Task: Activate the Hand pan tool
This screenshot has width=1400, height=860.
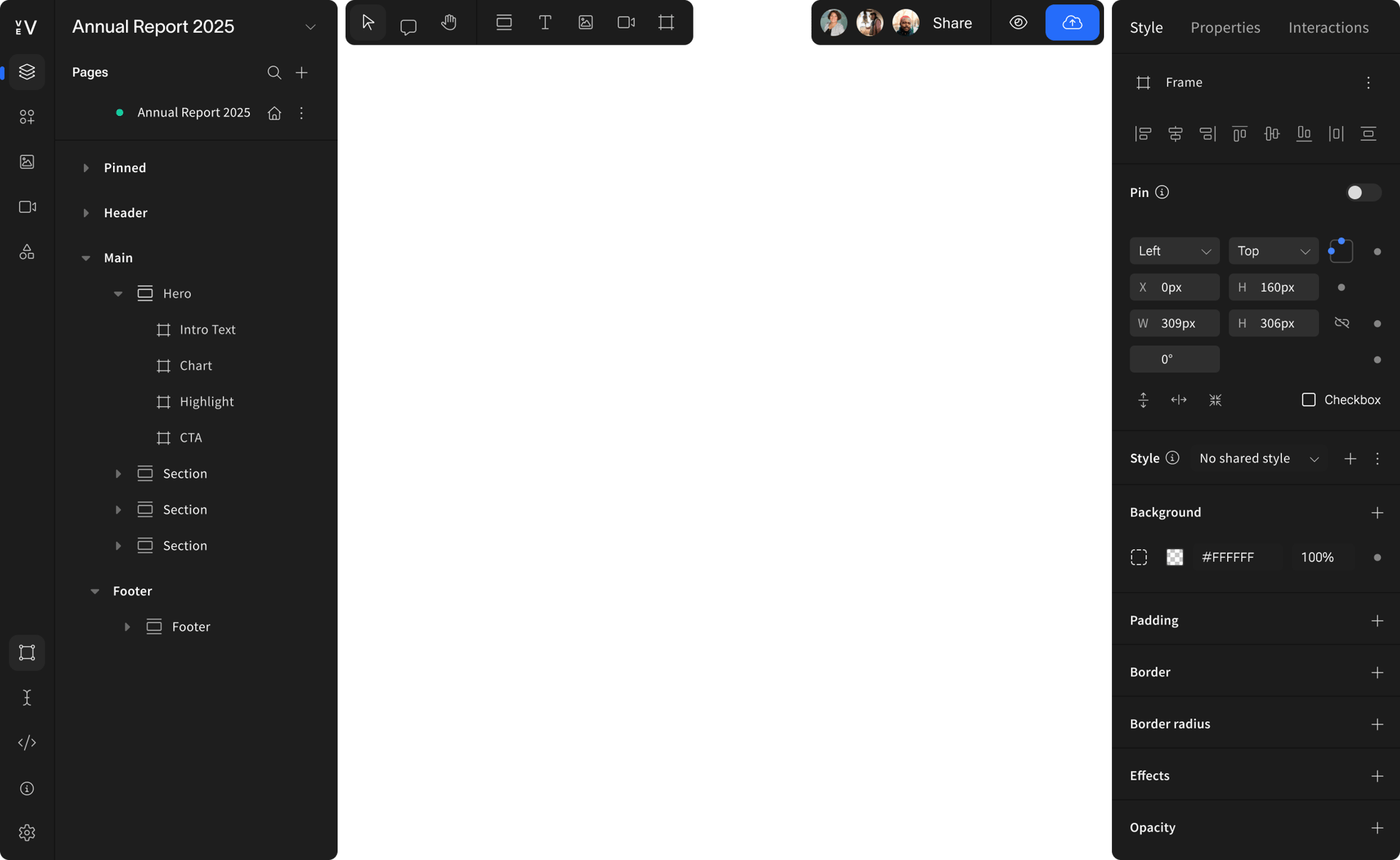Action: pyautogui.click(x=448, y=23)
